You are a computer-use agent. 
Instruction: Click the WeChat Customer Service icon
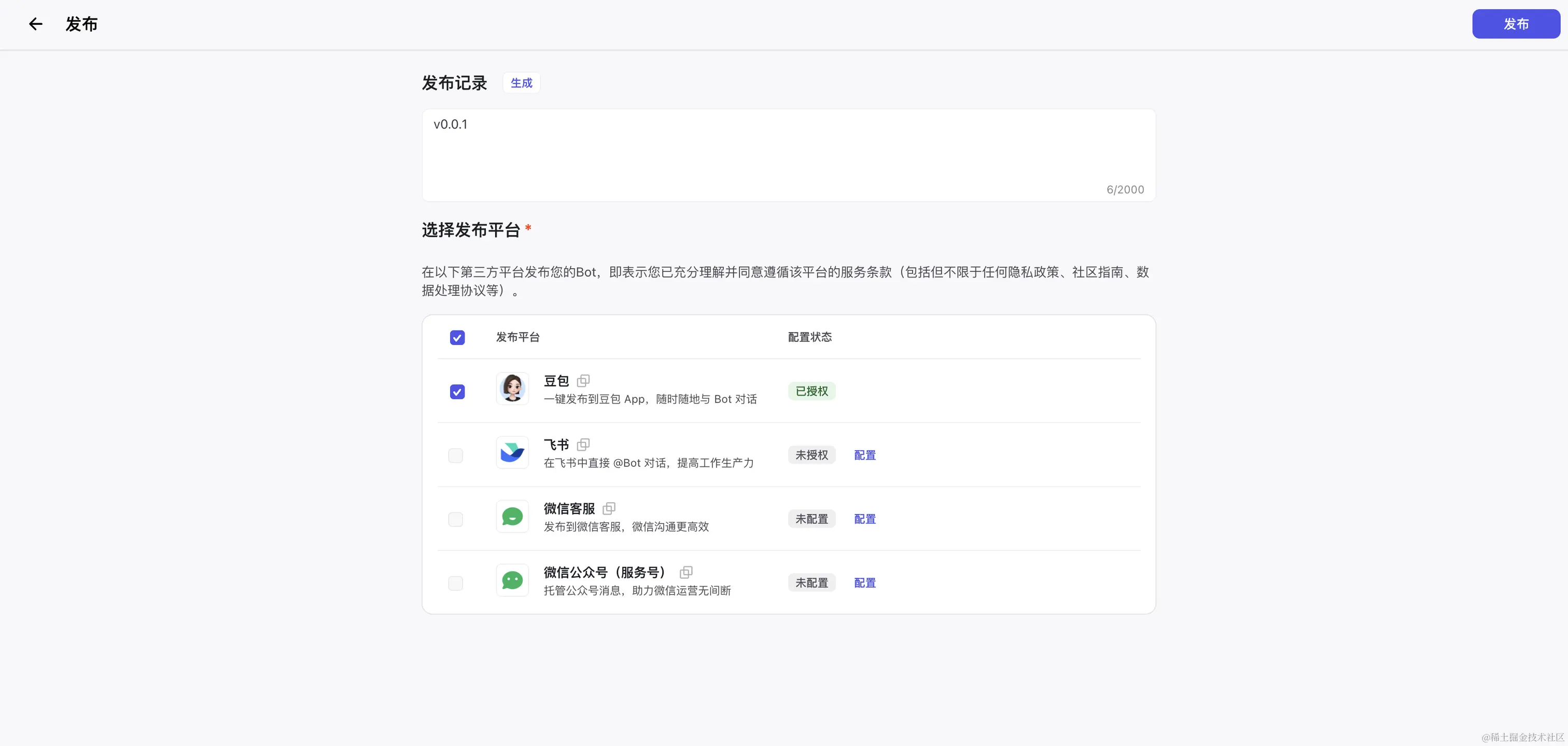pos(512,516)
